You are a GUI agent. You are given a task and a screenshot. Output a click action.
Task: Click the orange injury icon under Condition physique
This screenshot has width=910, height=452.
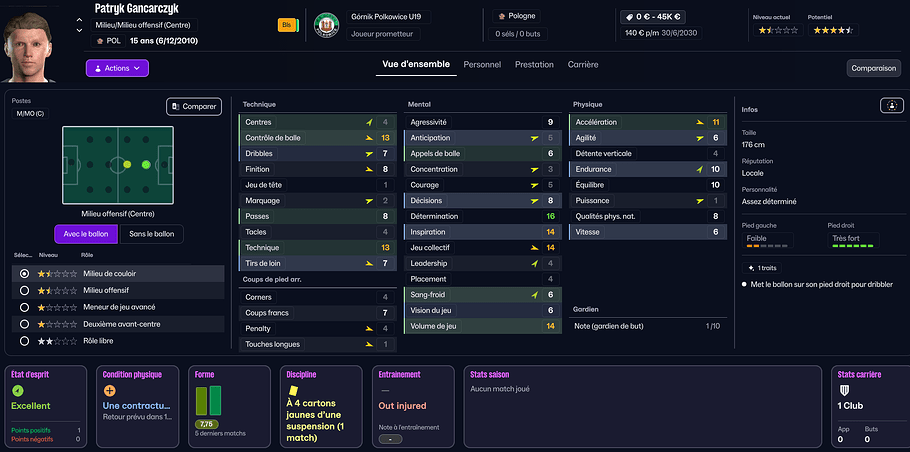pyautogui.click(x=109, y=390)
